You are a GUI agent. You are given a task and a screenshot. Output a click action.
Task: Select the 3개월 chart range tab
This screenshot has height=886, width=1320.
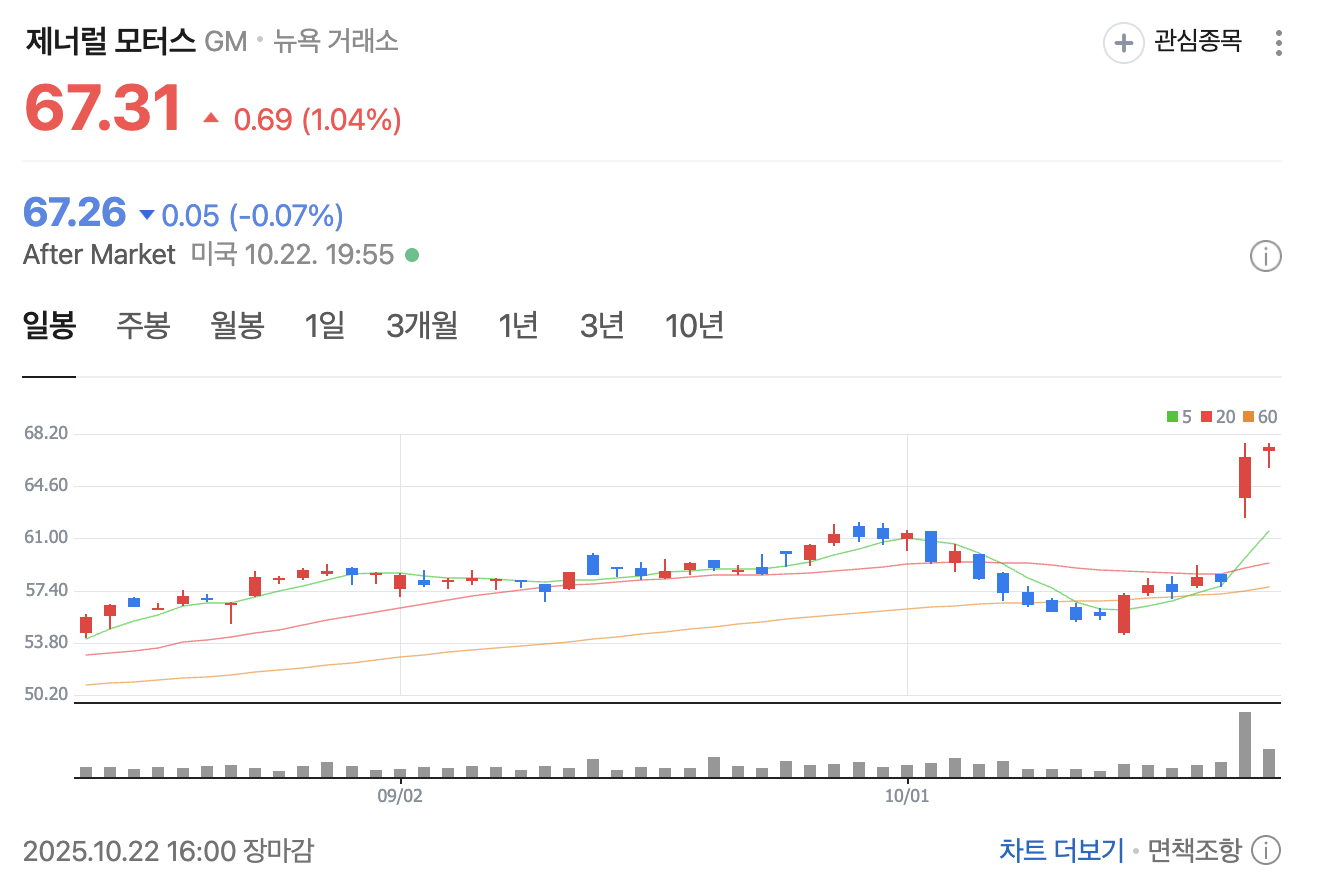click(x=422, y=326)
